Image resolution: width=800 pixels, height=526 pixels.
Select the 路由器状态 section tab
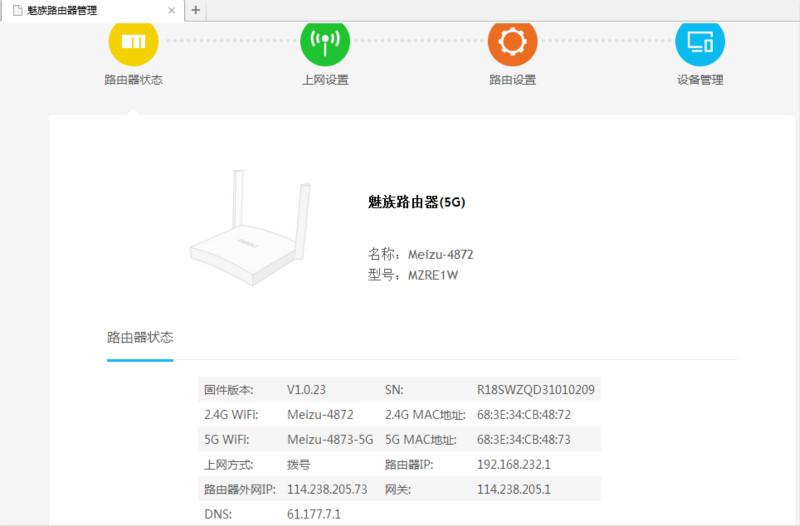(x=140, y=337)
